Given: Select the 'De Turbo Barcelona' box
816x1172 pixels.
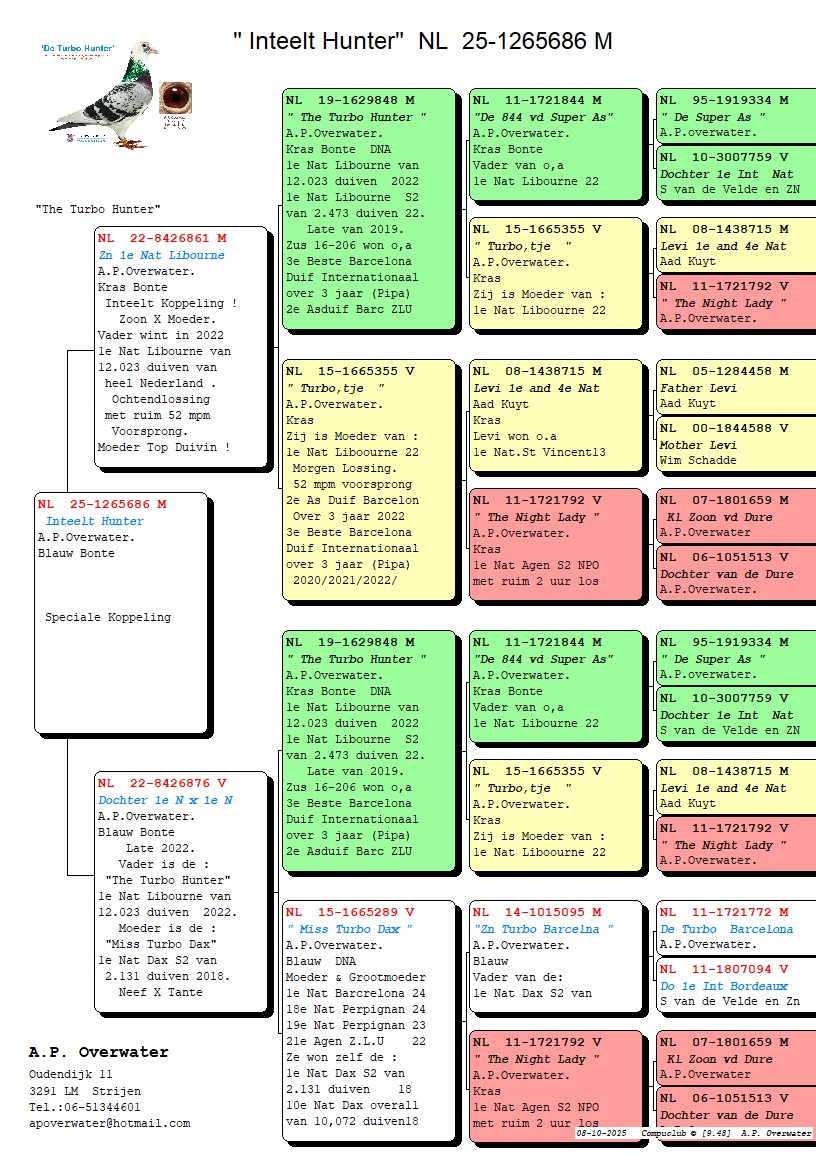Looking at the screenshot, I should point(735,928).
